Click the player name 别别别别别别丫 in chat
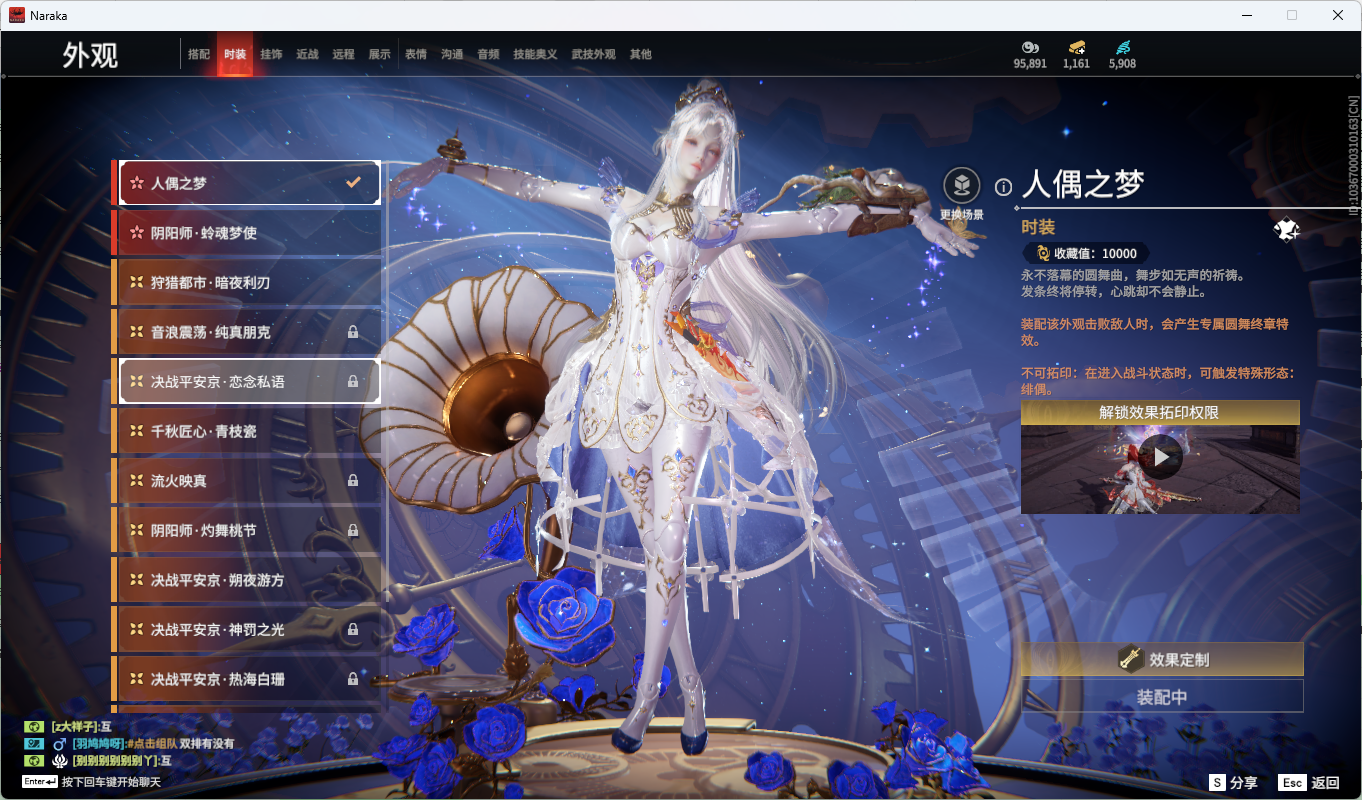 [117, 761]
